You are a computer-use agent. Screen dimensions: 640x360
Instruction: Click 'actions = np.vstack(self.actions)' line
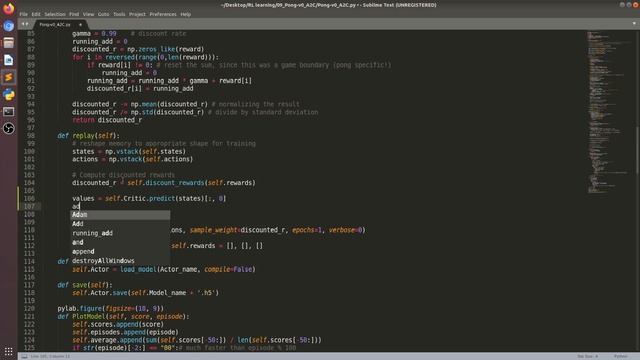point(132,159)
